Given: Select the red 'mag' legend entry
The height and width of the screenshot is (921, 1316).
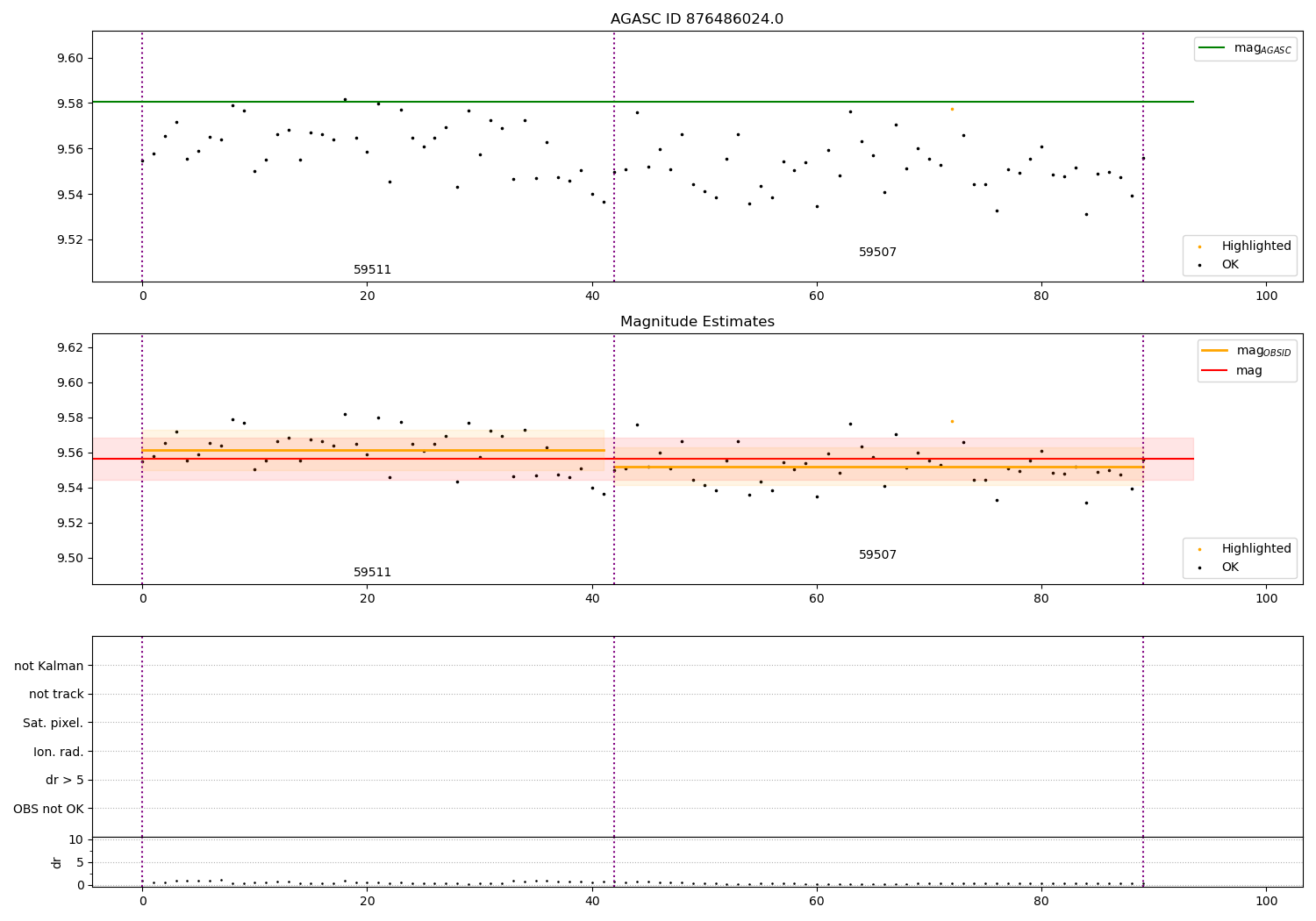Looking at the screenshot, I should [1232, 370].
